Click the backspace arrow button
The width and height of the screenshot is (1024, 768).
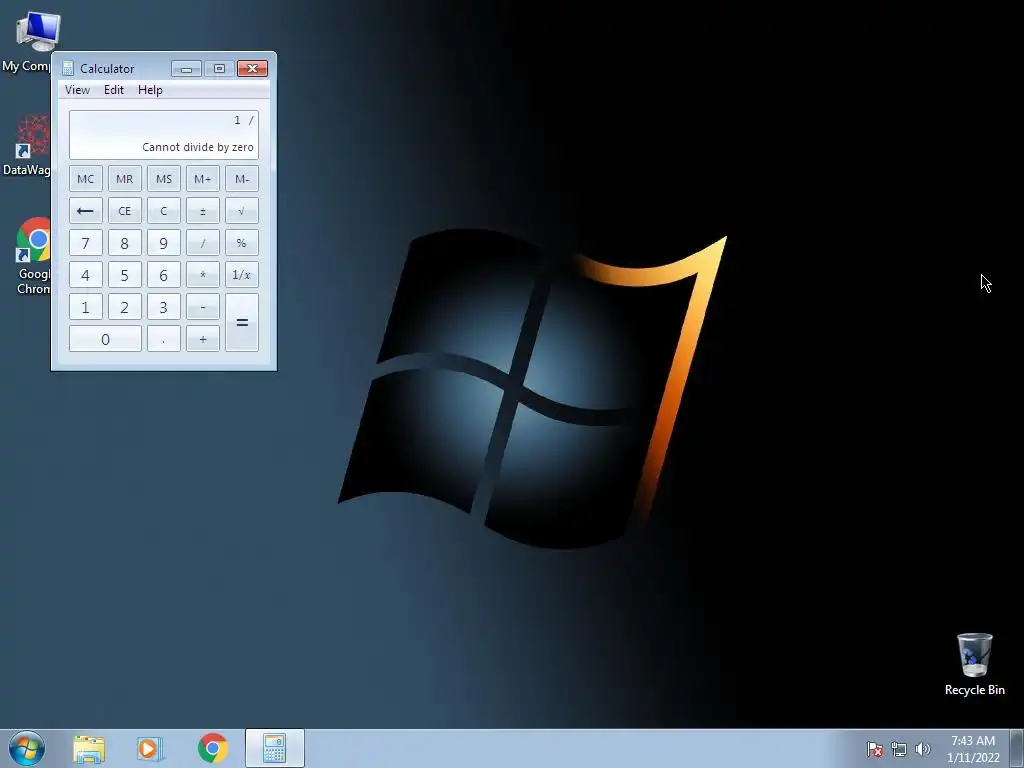86,211
